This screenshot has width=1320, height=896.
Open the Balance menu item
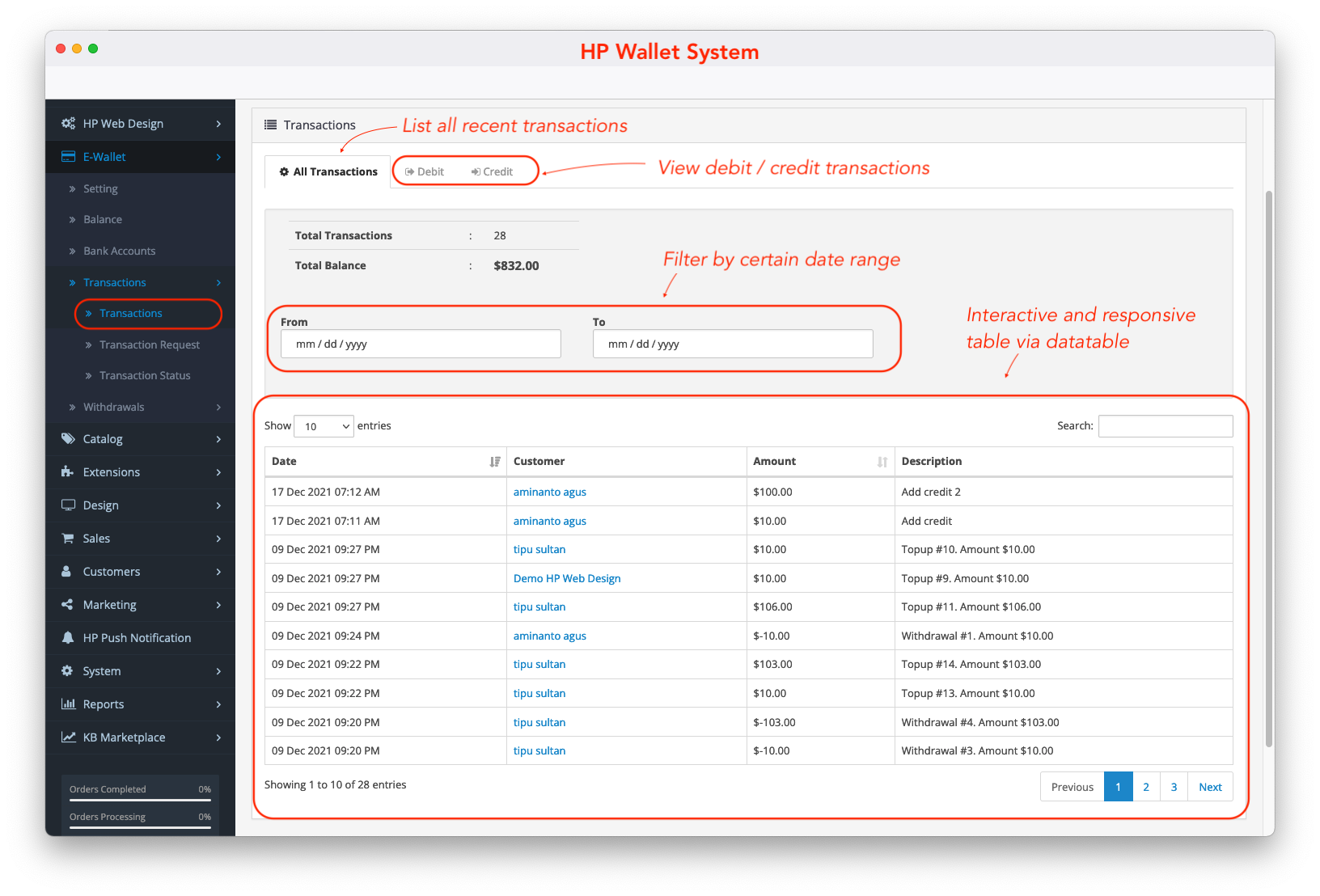[x=103, y=220]
